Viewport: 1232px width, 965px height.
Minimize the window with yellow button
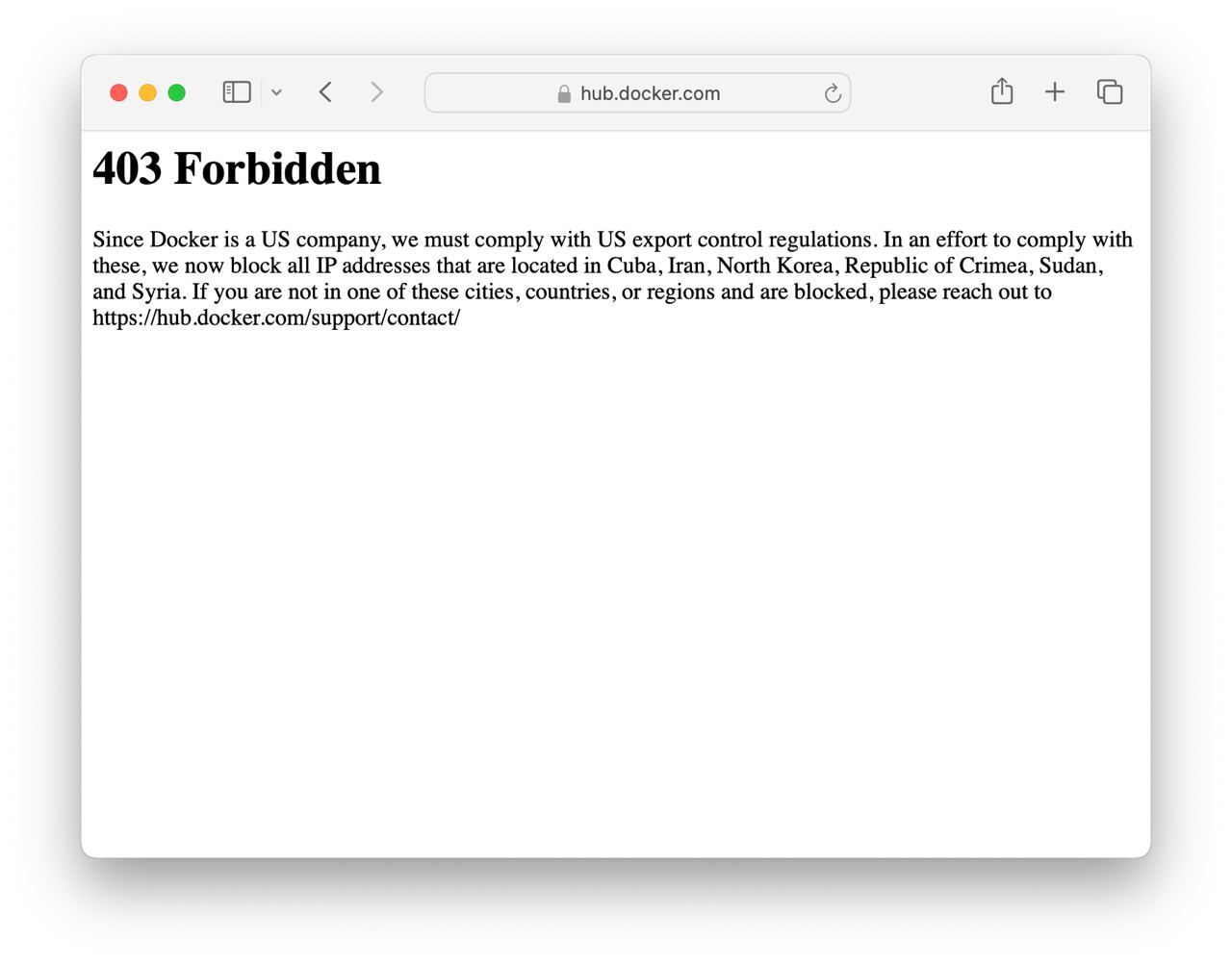pyautogui.click(x=148, y=92)
